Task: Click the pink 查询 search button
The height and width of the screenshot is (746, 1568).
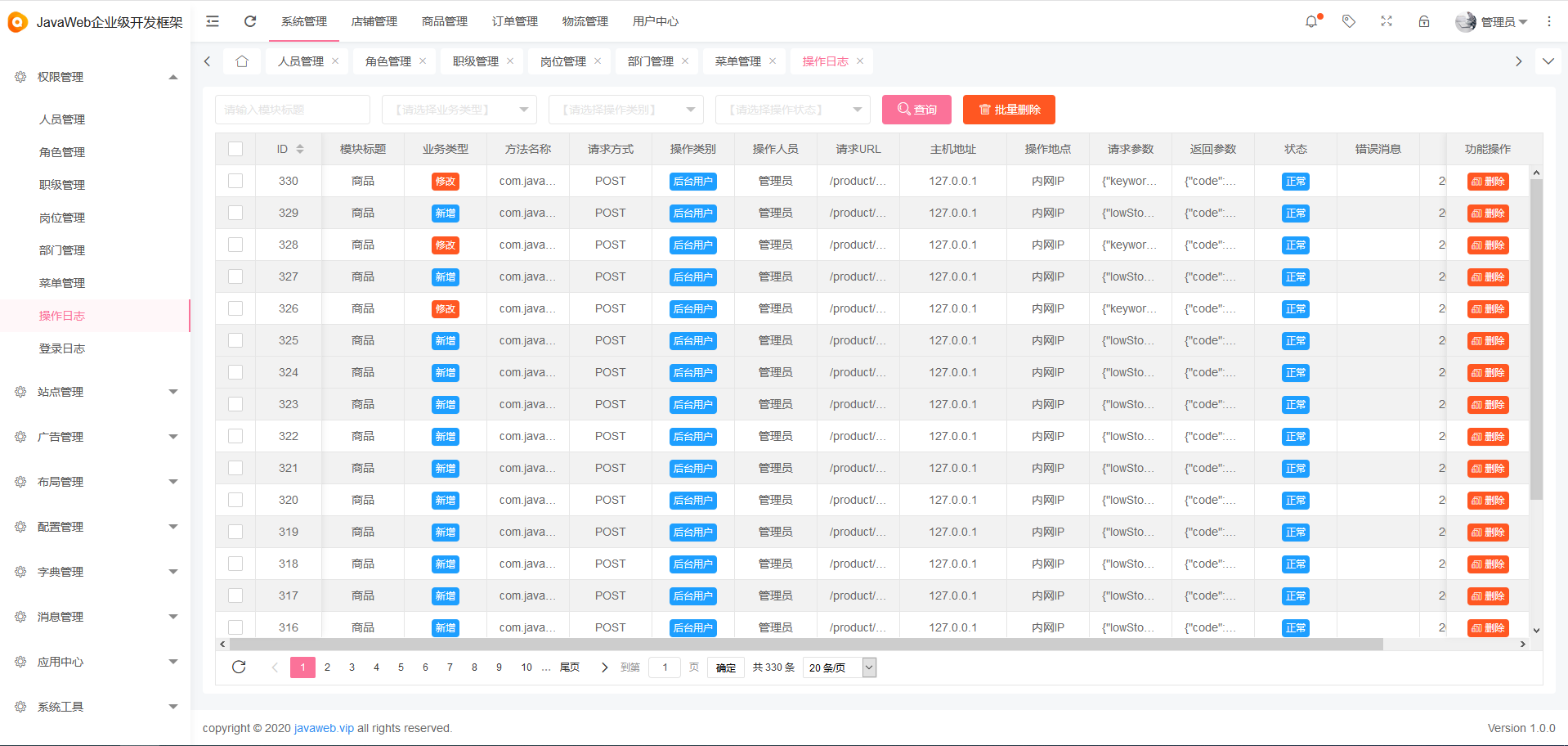Action: 916,109
